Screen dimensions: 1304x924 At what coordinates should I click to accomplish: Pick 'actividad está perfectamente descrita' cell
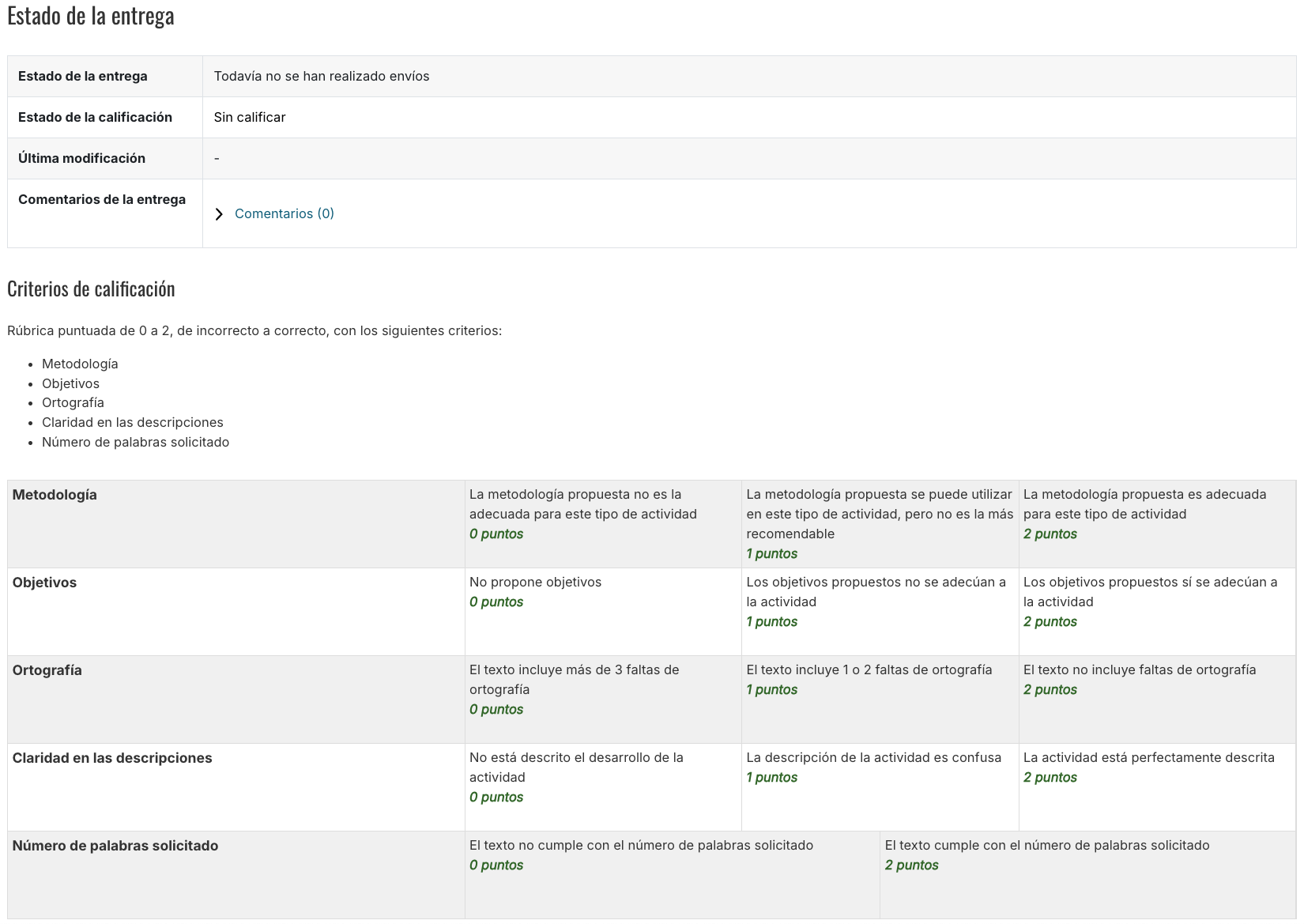pos(1156,786)
